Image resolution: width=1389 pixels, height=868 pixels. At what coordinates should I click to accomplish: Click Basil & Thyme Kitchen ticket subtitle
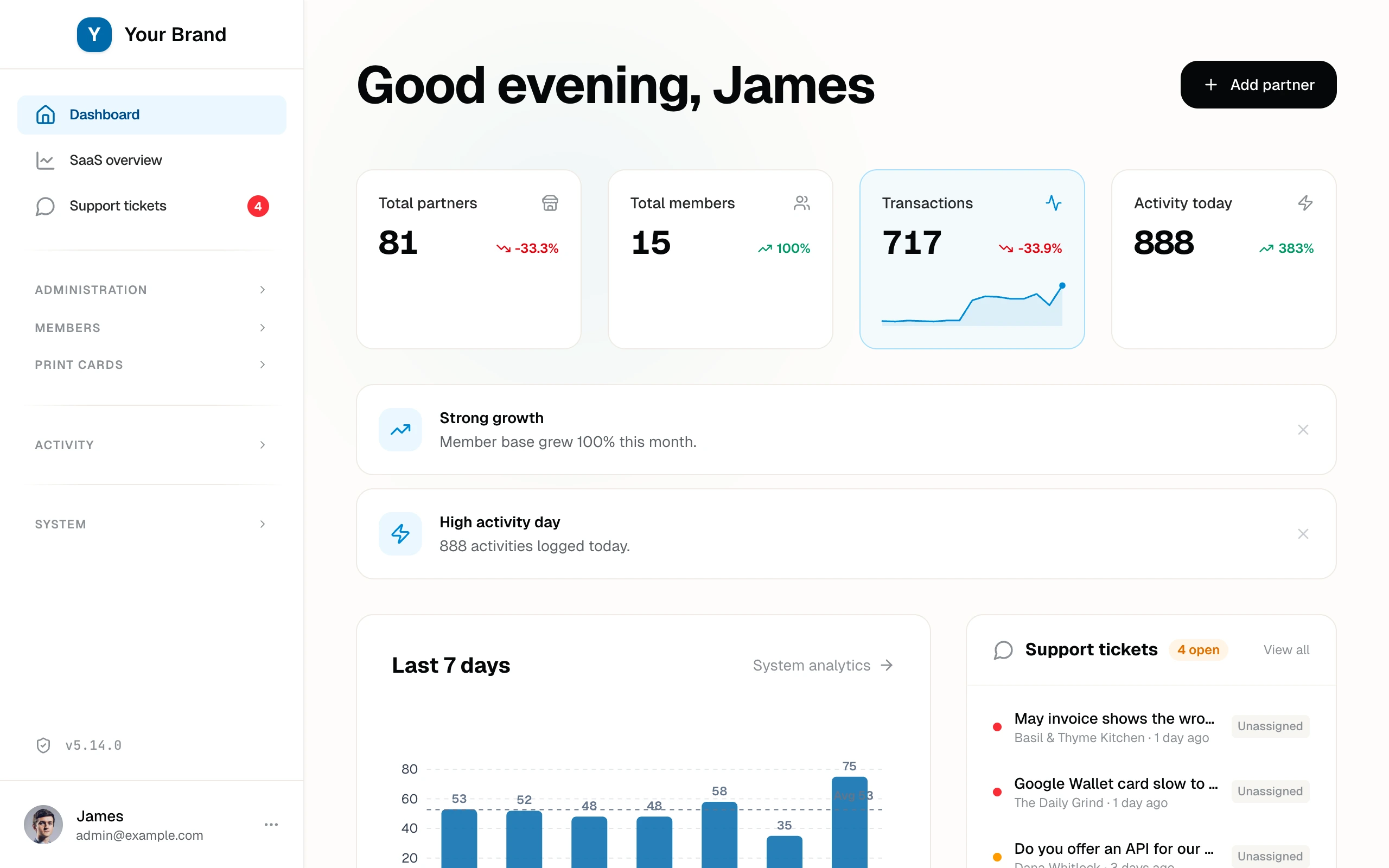1079,738
